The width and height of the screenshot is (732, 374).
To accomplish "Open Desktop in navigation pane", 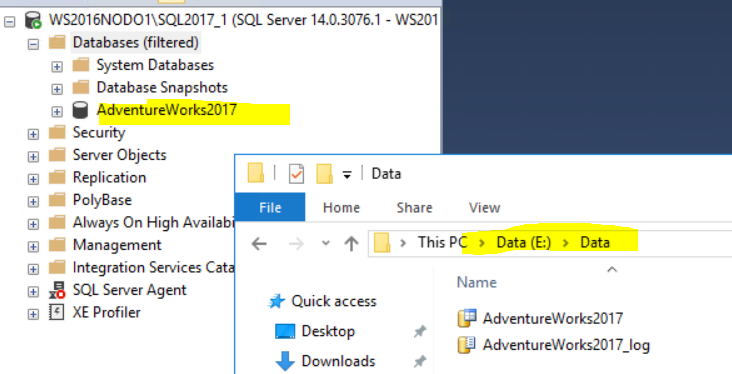I will tap(328, 331).
